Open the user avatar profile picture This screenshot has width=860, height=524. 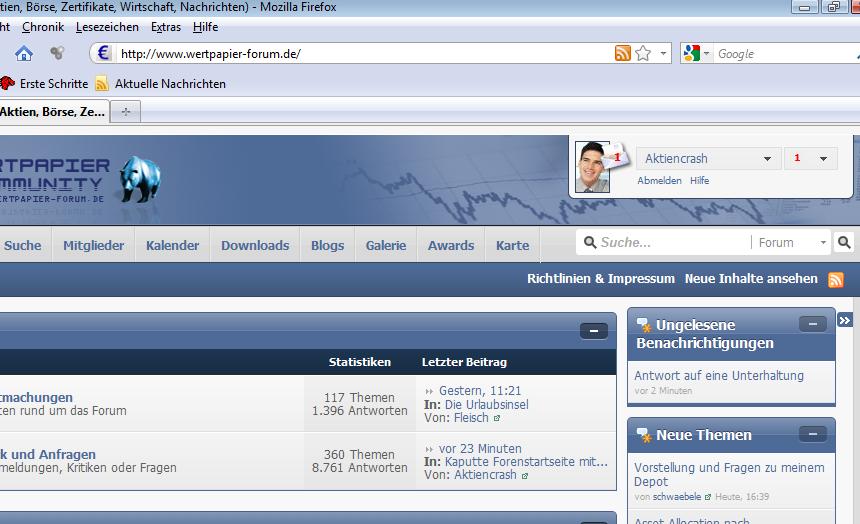point(592,167)
